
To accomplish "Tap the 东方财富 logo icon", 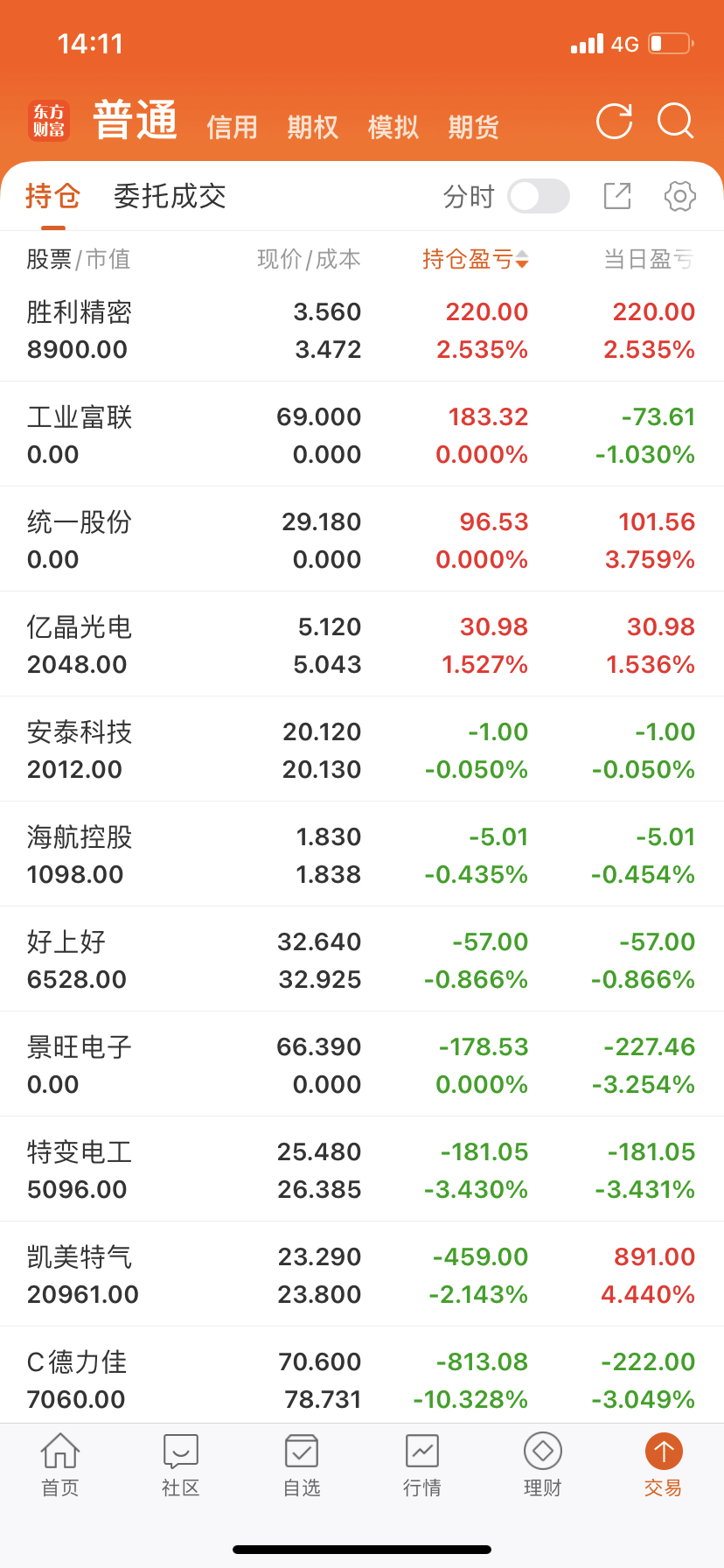I will pyautogui.click(x=49, y=121).
